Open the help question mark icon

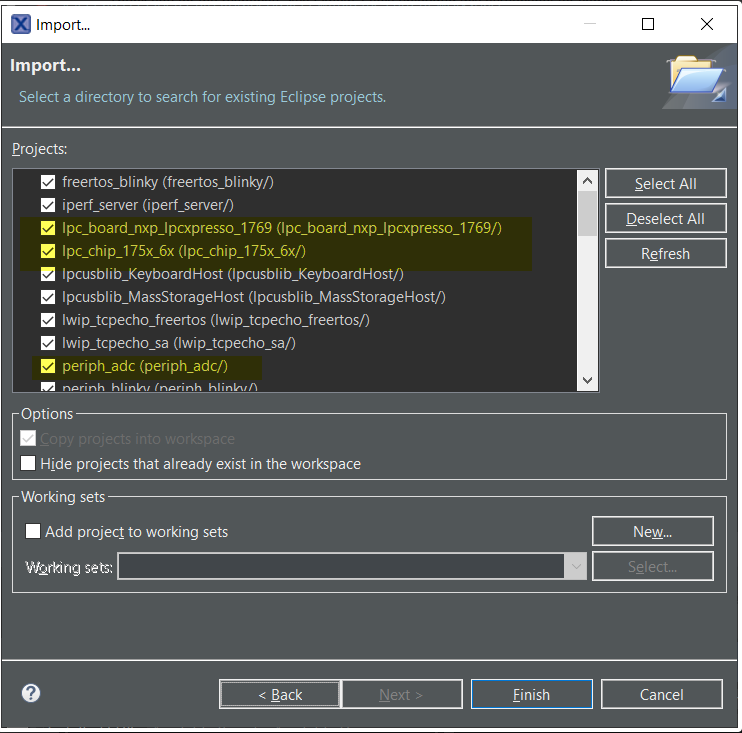(31, 693)
